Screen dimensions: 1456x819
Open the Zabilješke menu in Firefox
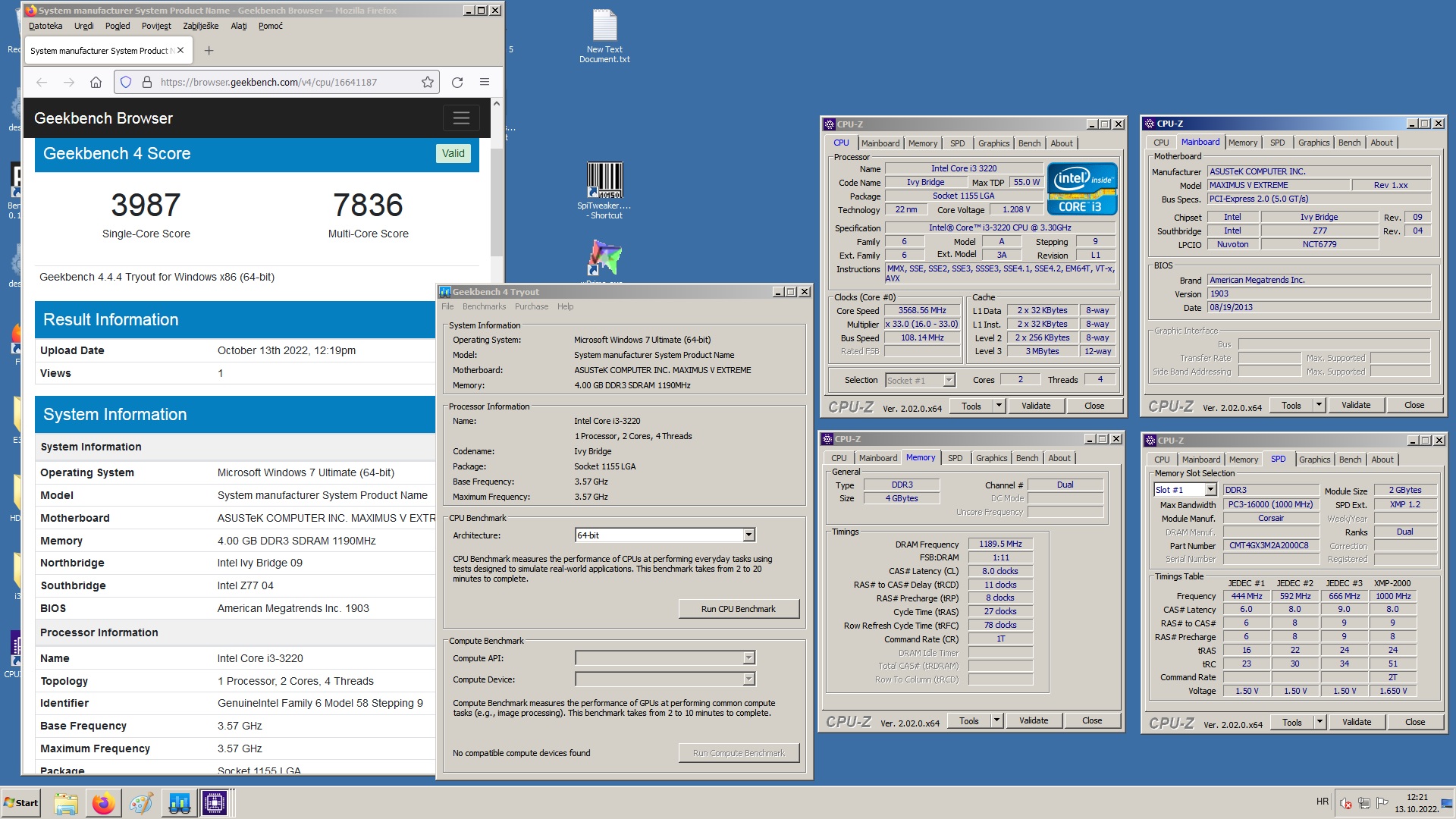tap(200, 26)
